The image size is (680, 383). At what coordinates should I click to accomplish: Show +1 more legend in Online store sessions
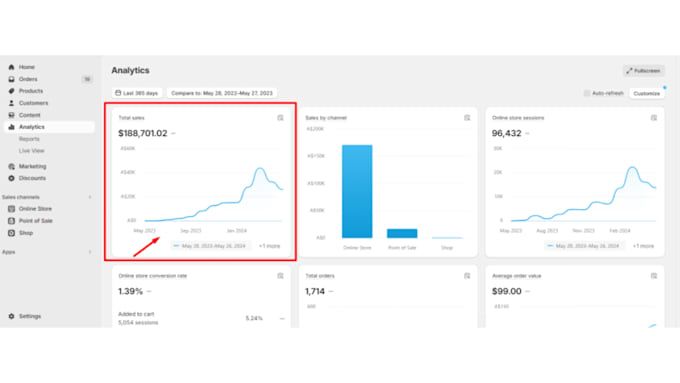pyautogui.click(x=643, y=246)
